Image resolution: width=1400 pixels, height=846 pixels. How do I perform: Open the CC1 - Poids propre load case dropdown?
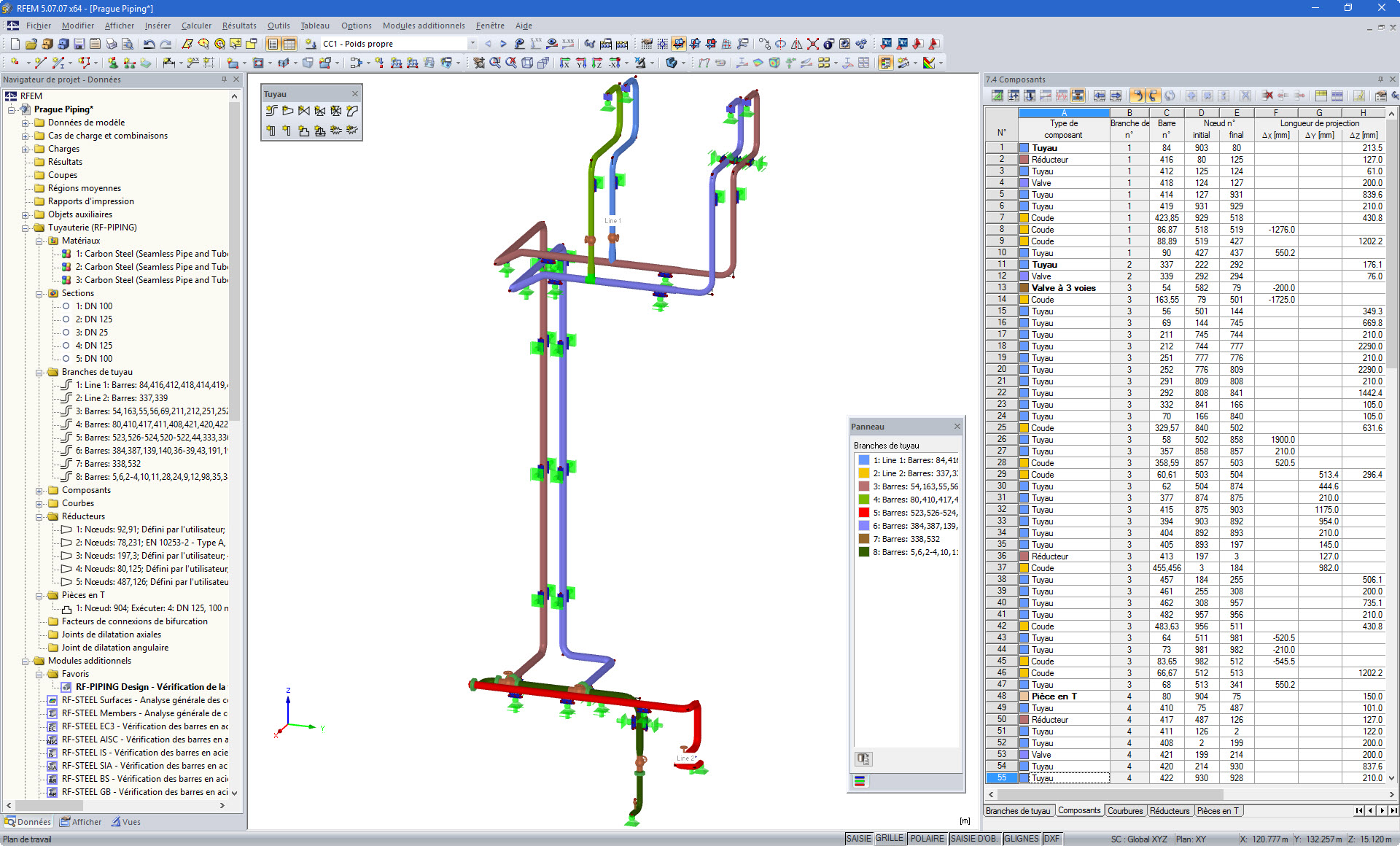(x=472, y=44)
